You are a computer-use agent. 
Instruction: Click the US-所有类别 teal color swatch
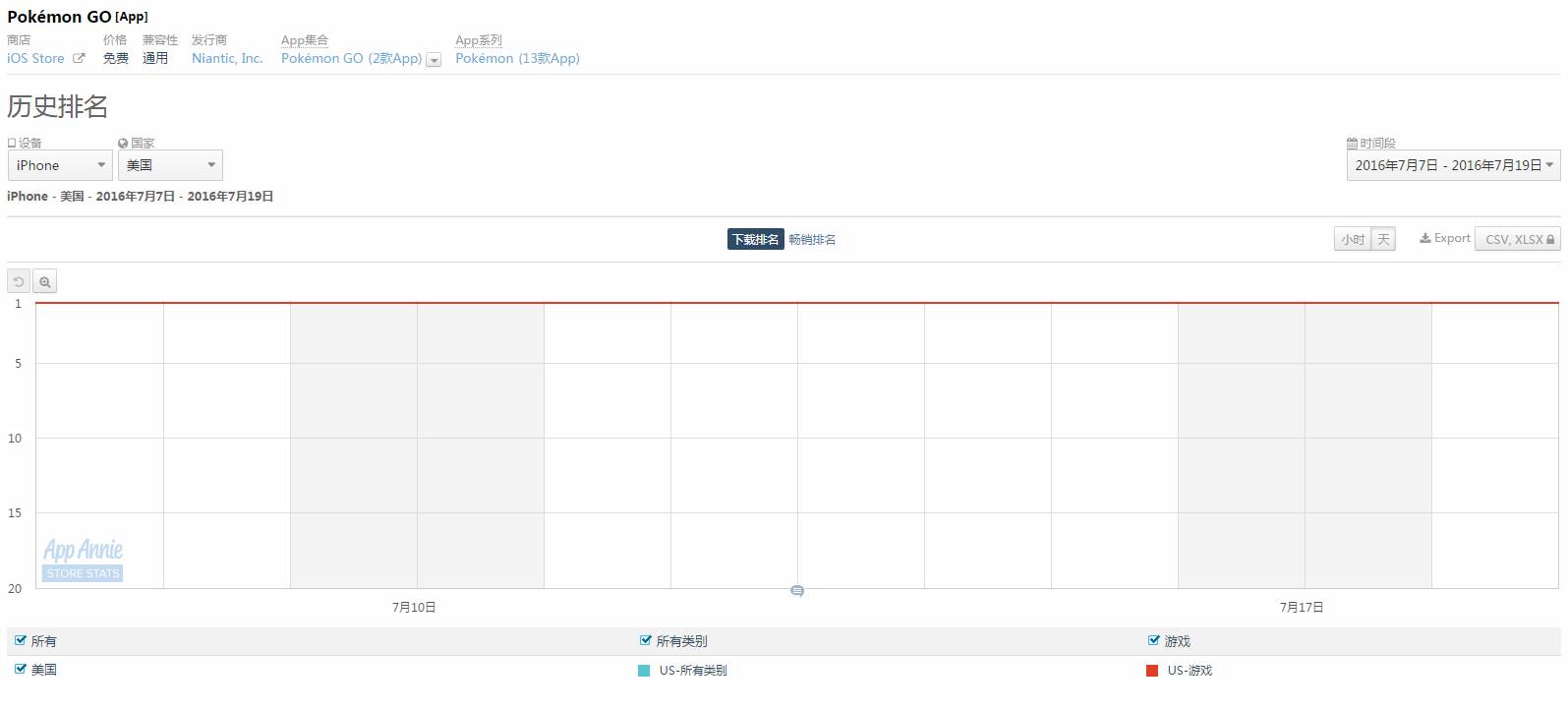[644, 671]
